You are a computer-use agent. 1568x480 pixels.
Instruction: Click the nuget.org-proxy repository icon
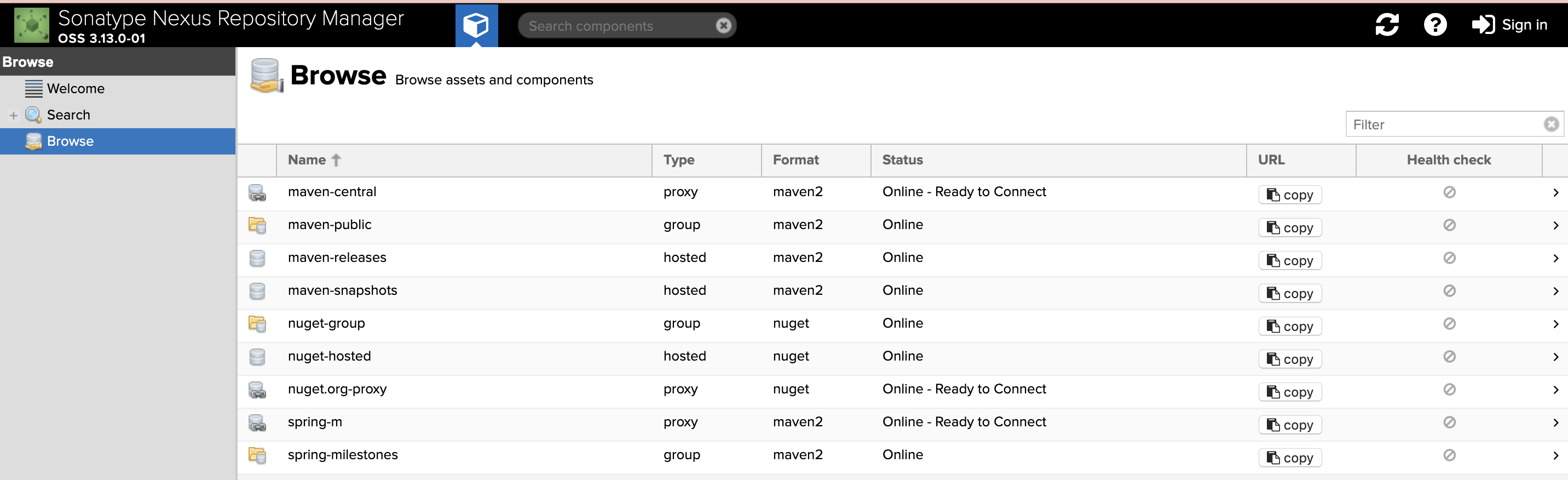257,390
